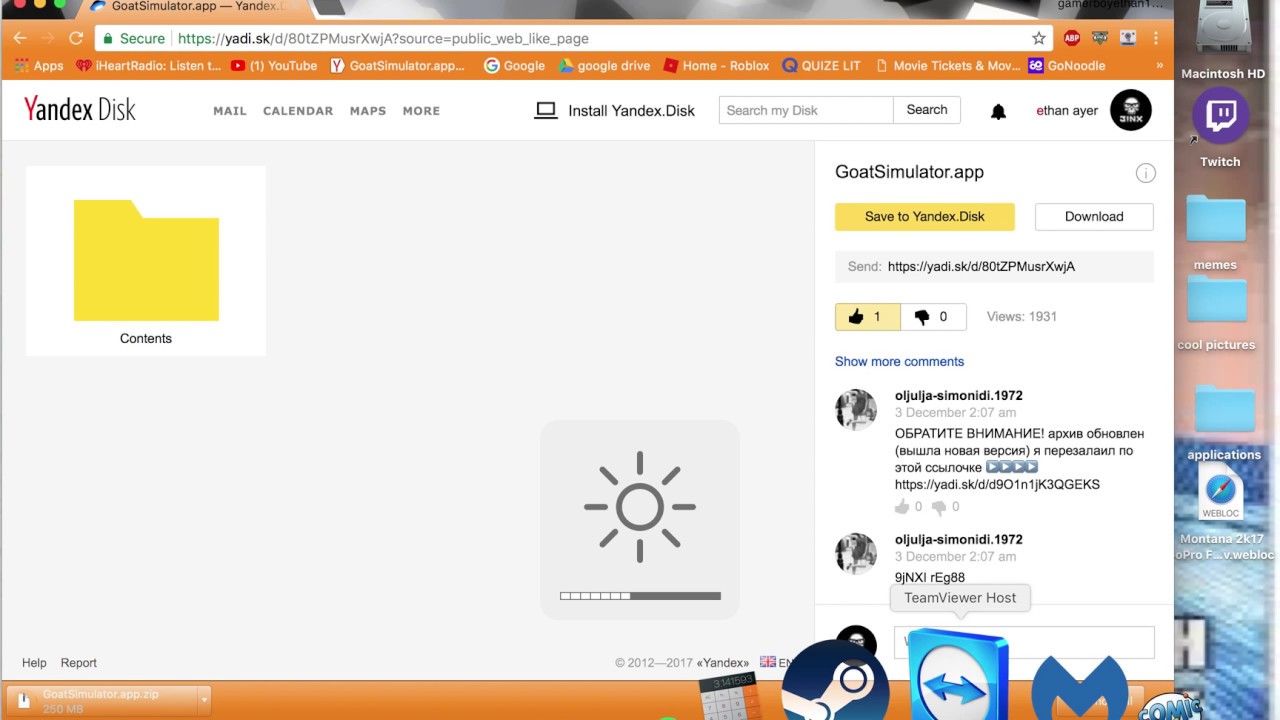Click the ethan ayer profile avatar

pyautogui.click(x=1131, y=110)
